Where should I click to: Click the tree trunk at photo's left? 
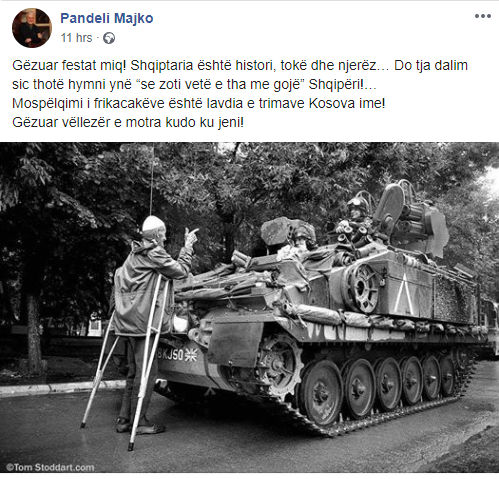[x=34, y=333]
